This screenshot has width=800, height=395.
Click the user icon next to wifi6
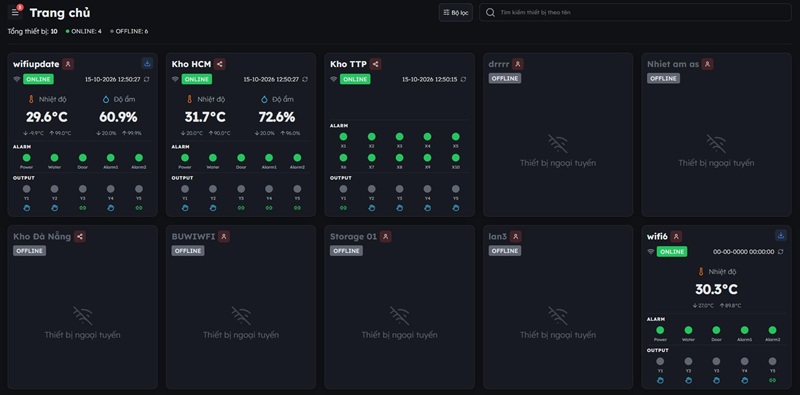click(x=676, y=236)
